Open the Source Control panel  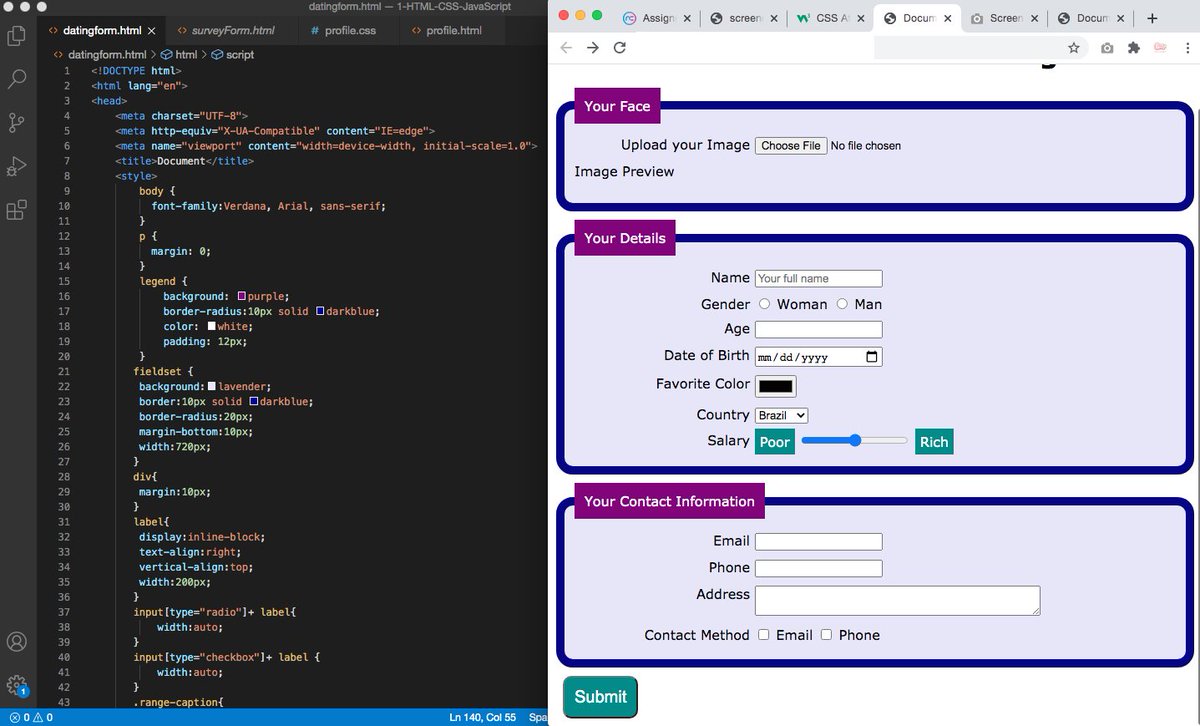15,122
